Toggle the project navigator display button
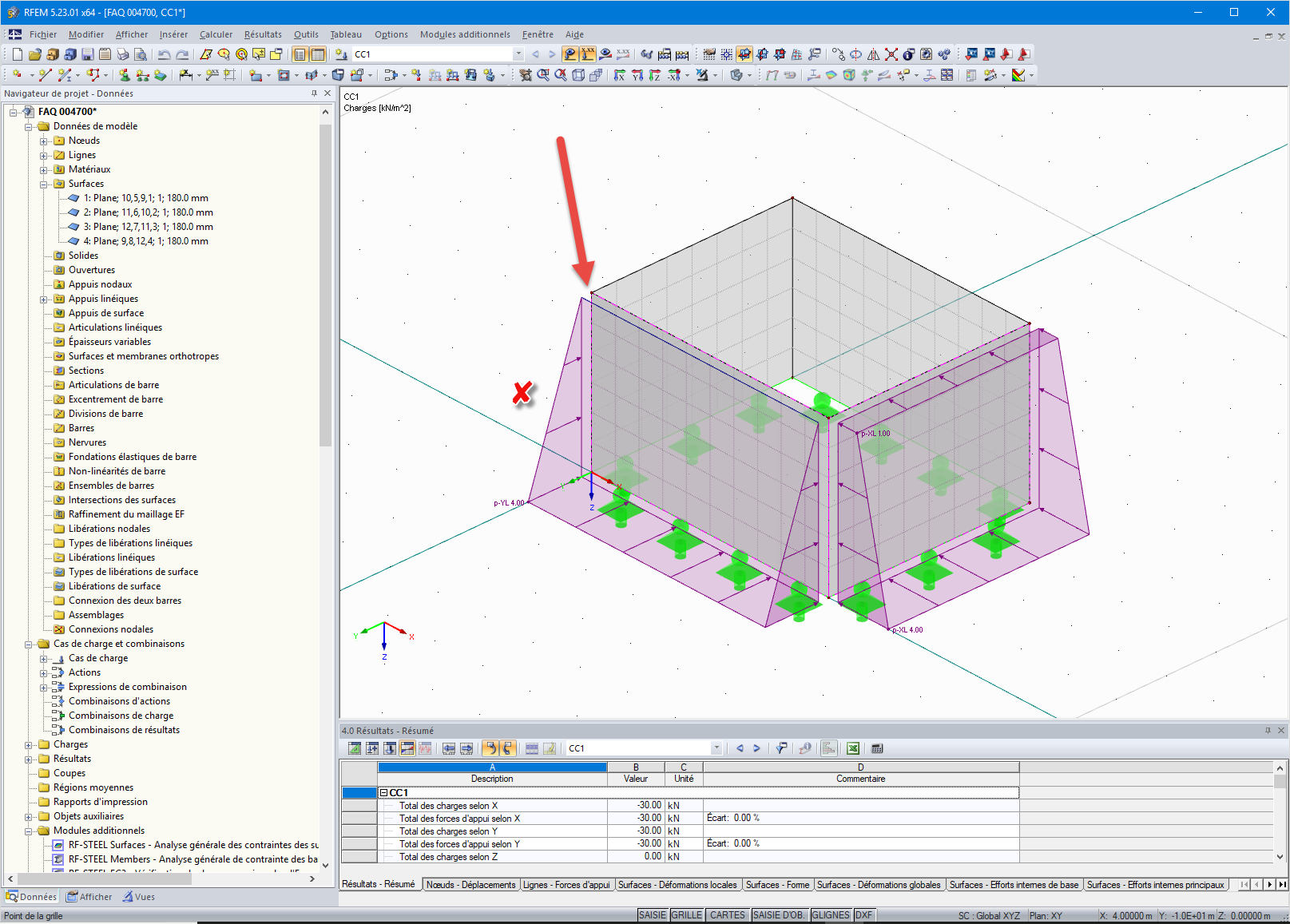Image resolution: width=1290 pixels, height=924 pixels. coord(300,54)
